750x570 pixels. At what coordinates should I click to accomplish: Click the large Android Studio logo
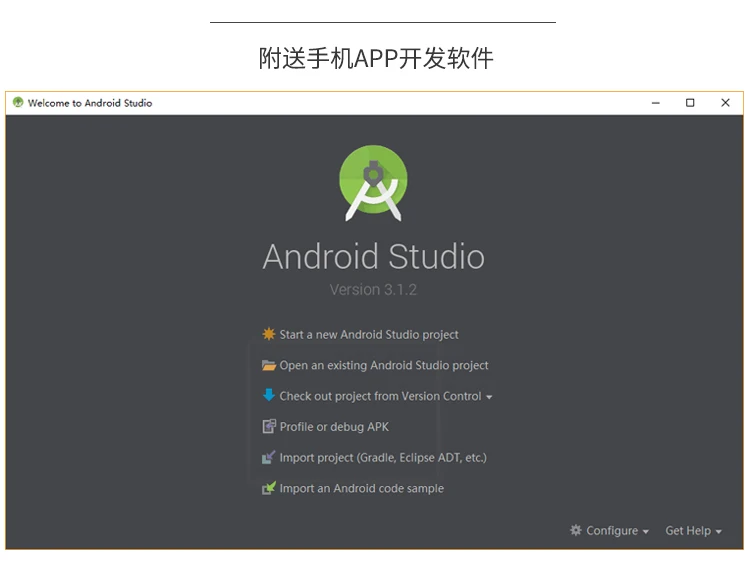click(373, 183)
